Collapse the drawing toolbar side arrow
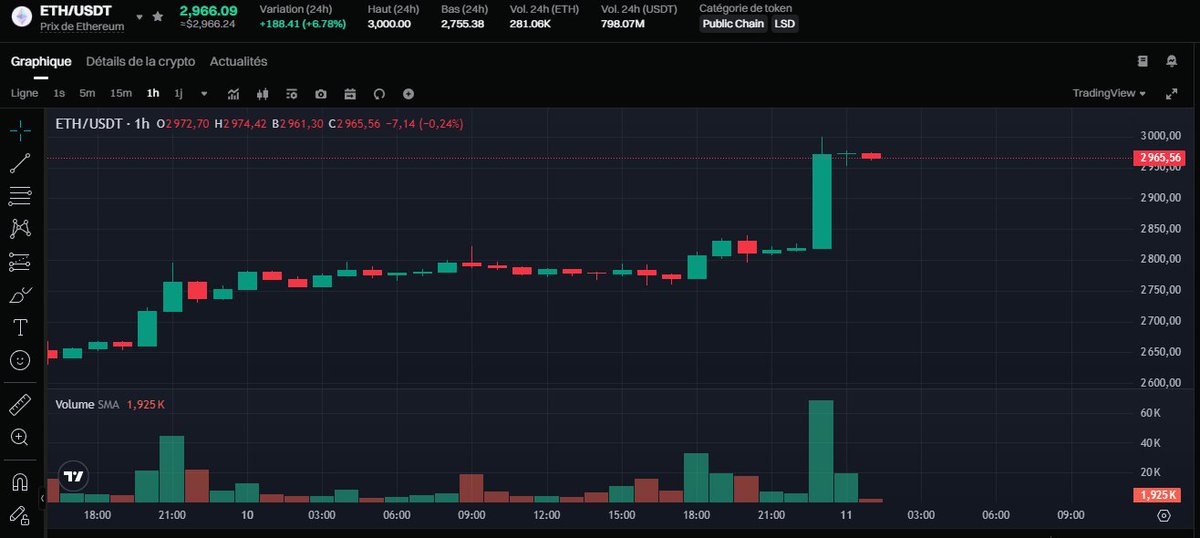1200x538 pixels. pyautogui.click(x=42, y=497)
